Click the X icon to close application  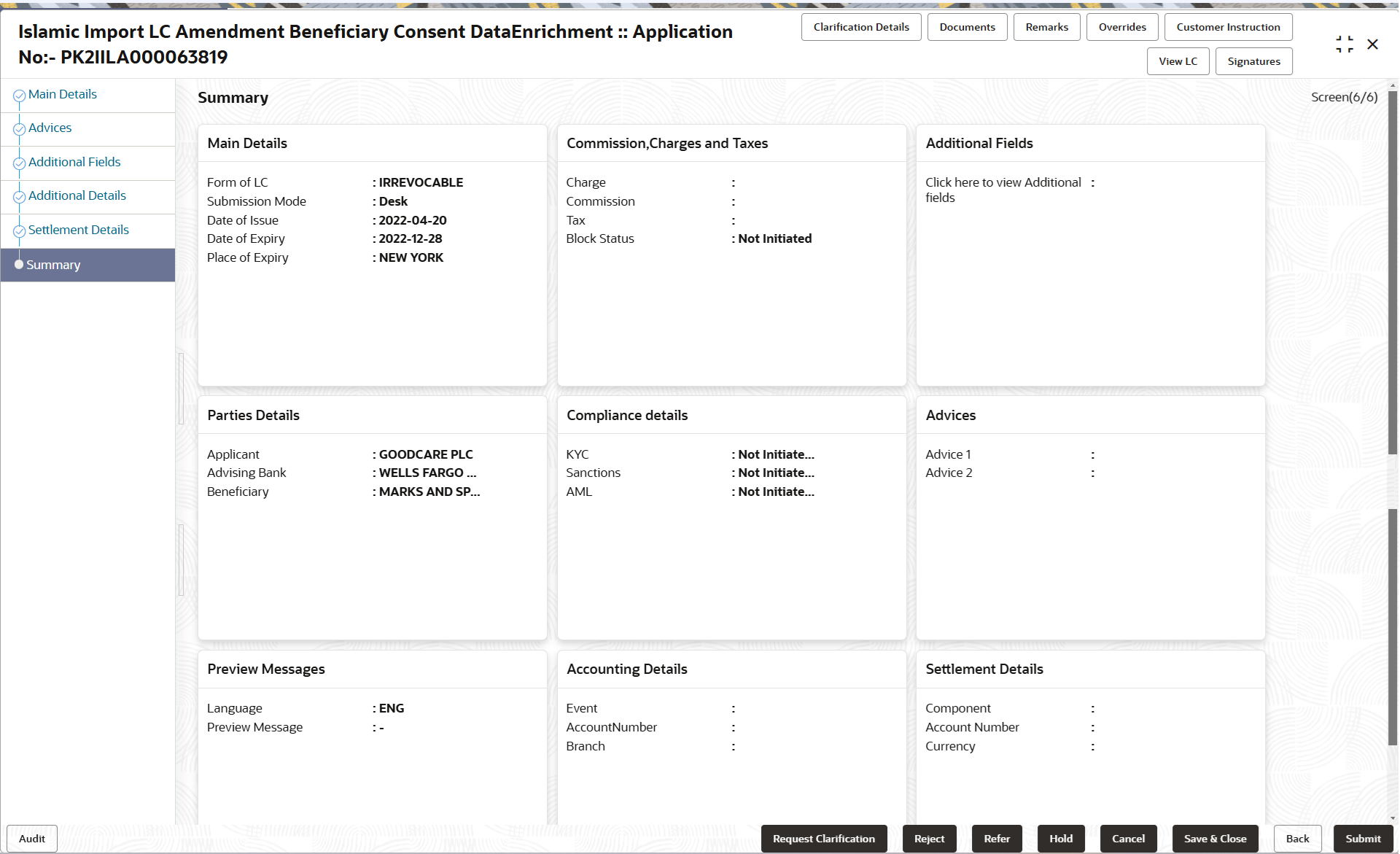(x=1372, y=44)
